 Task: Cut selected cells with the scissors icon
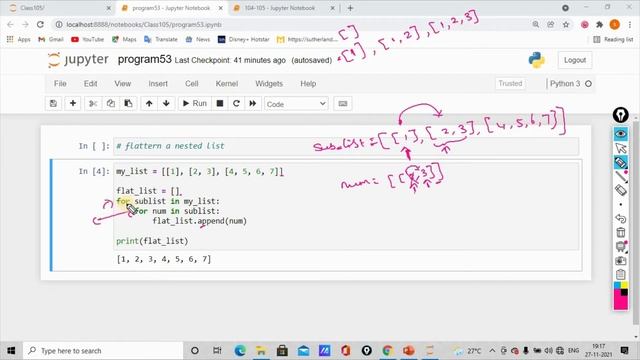tap(93, 104)
